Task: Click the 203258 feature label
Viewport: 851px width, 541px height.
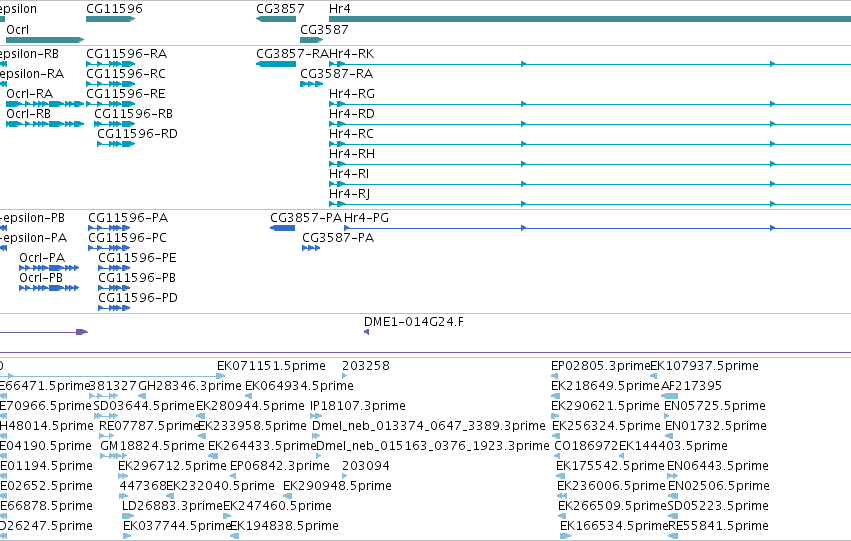Action: pyautogui.click(x=366, y=366)
